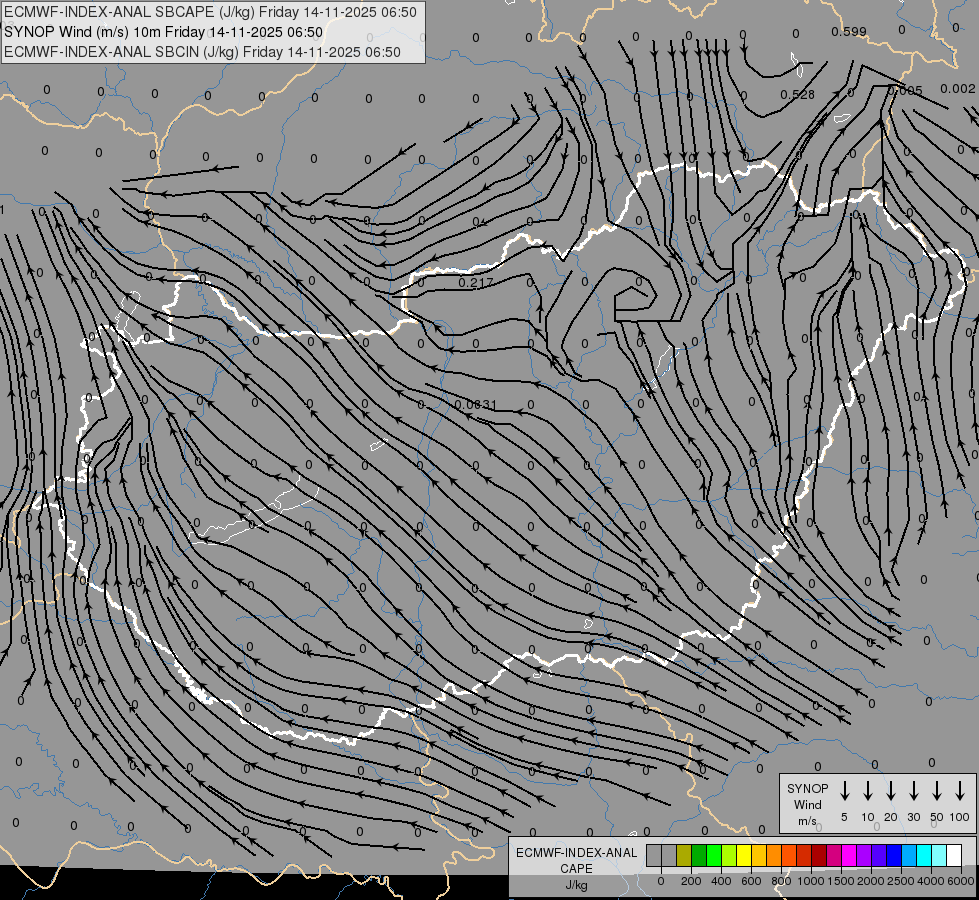This screenshot has width=979, height=900.
Task: Click the ECMWF-INDEX-ANAL CAPE legend label
Action: tap(576, 860)
